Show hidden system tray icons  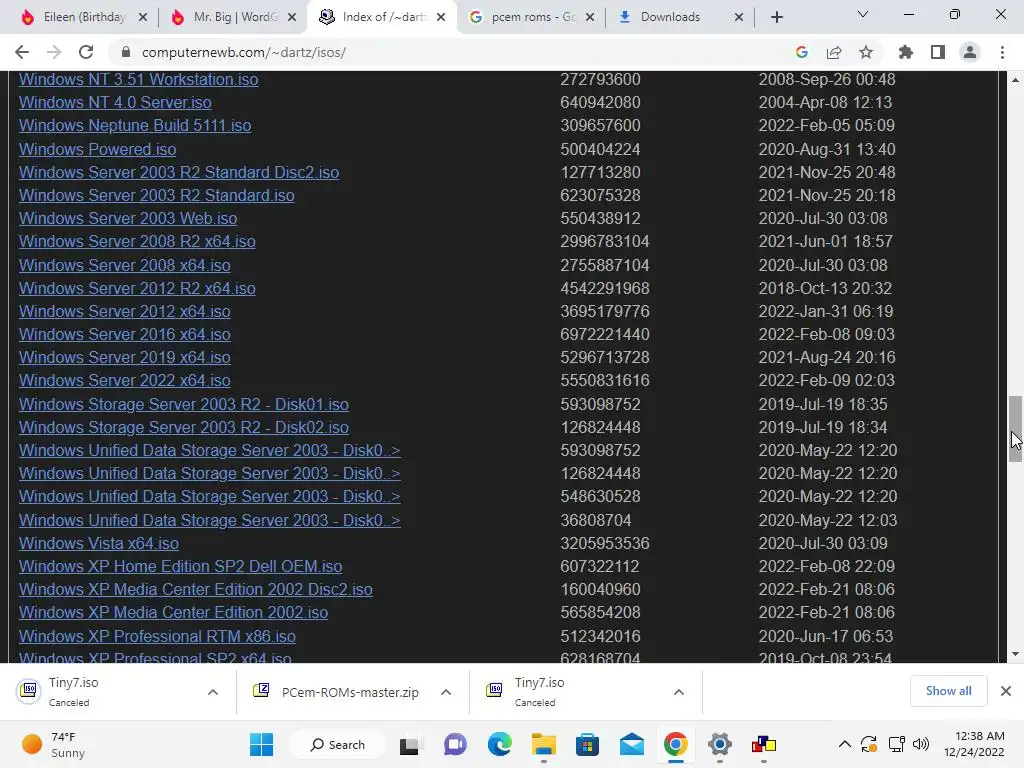844,744
